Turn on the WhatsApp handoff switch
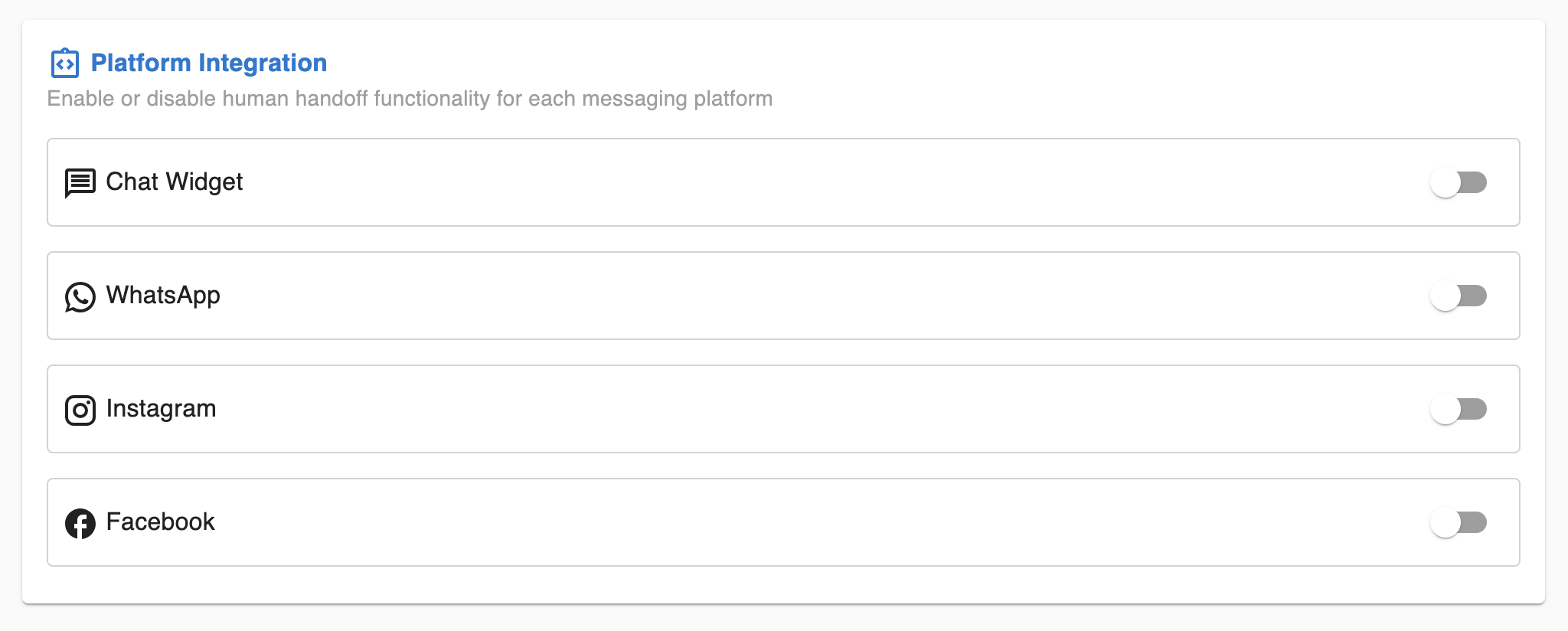The height and width of the screenshot is (631, 1568). click(1458, 296)
